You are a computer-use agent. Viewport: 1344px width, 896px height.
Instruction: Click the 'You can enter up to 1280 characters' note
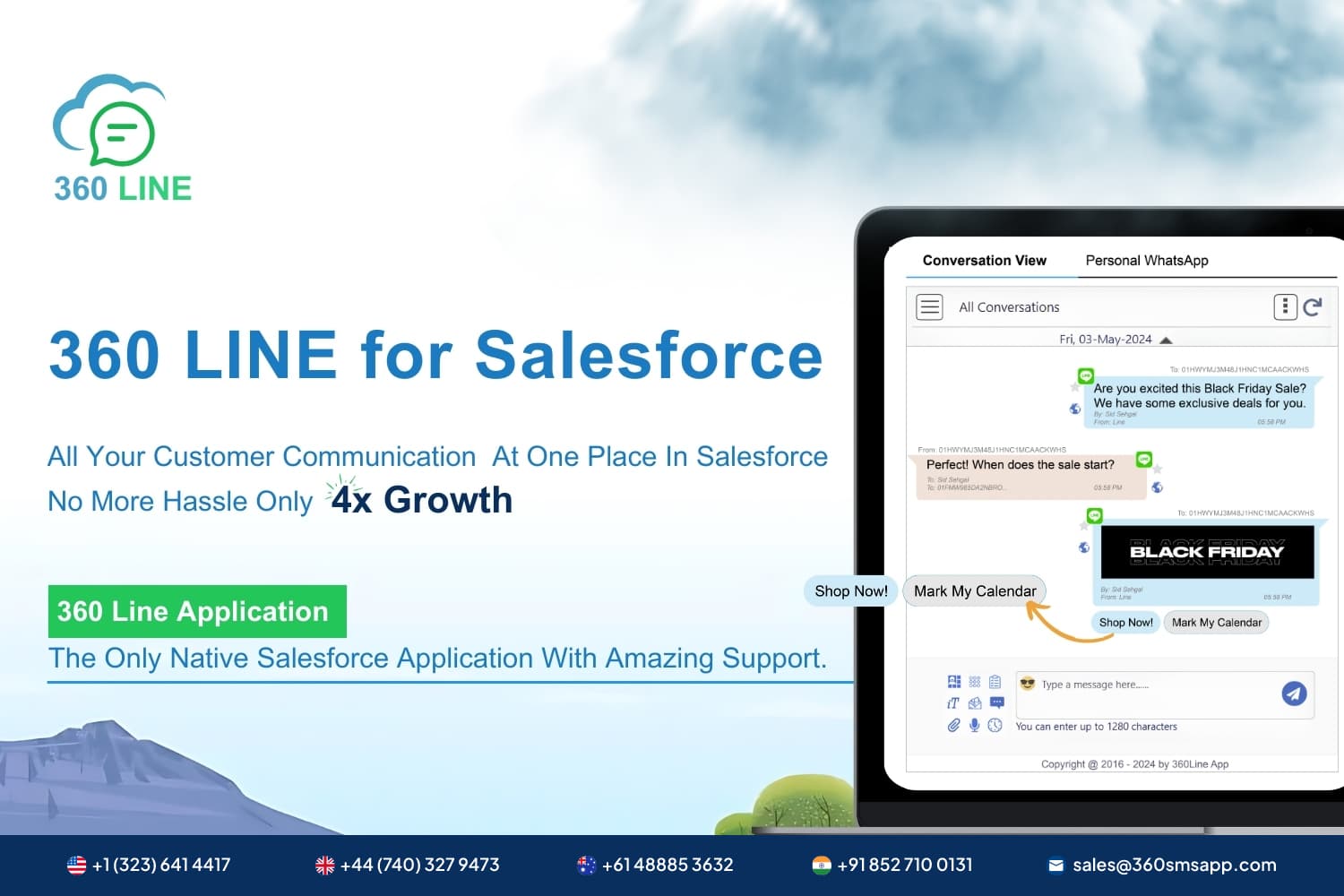click(1096, 727)
